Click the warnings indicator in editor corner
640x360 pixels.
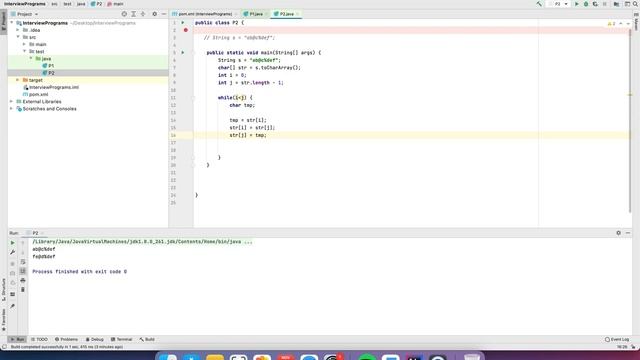(x=611, y=24)
